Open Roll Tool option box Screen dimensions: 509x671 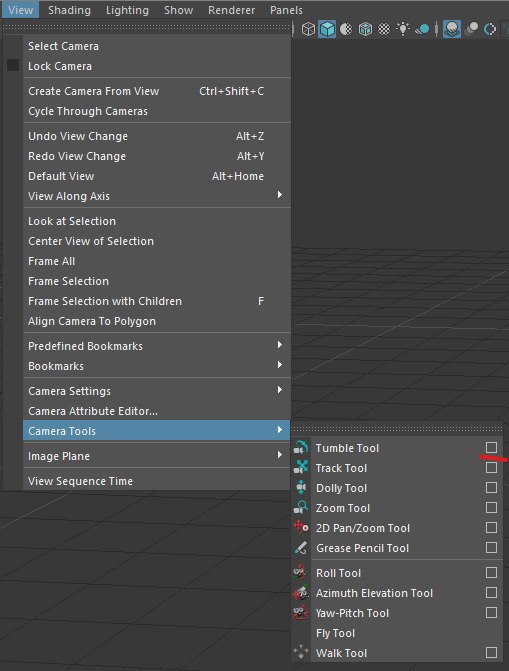[x=491, y=572]
